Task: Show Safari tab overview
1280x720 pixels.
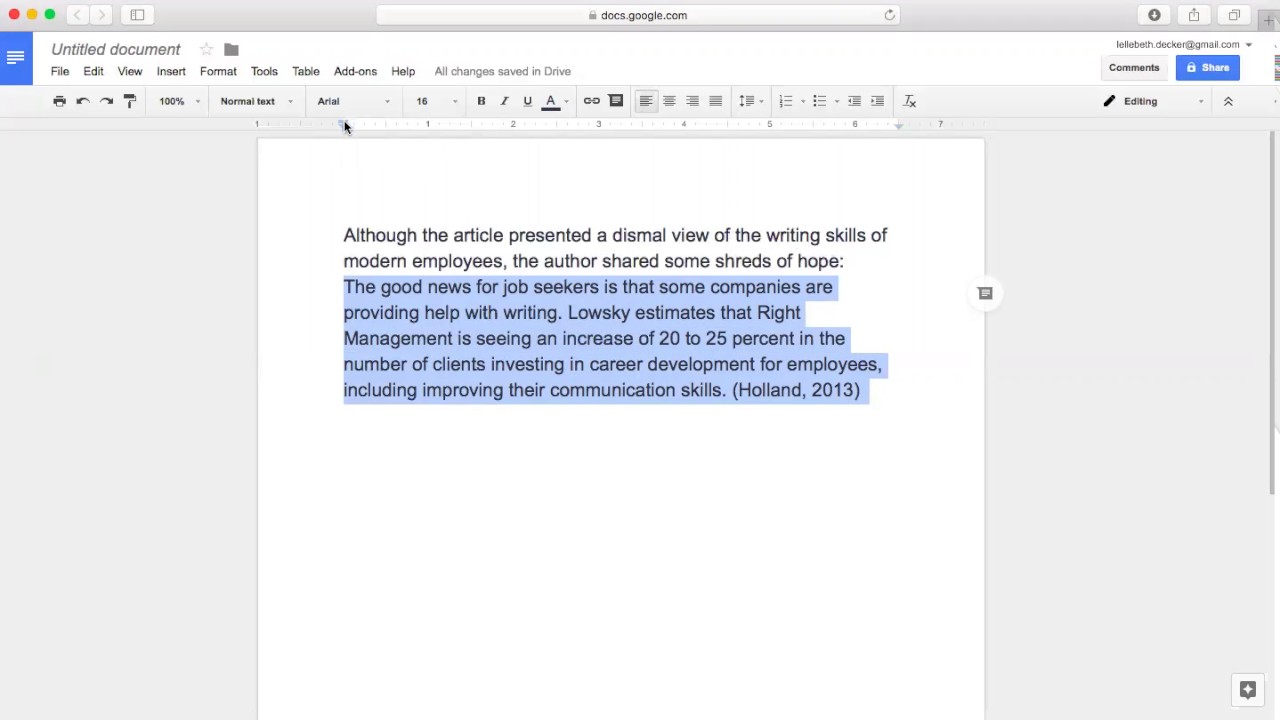Action: [x=1234, y=15]
